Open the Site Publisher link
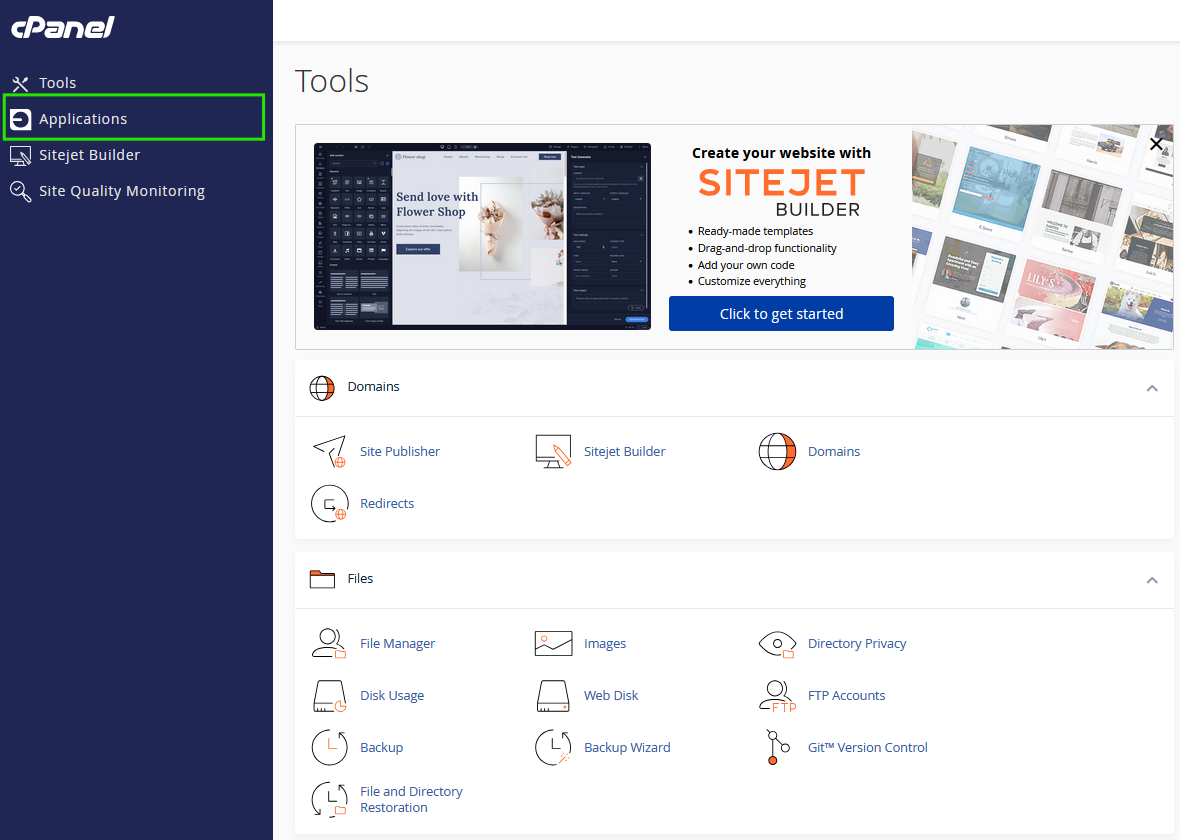Image resolution: width=1180 pixels, height=840 pixels. pyautogui.click(x=400, y=452)
